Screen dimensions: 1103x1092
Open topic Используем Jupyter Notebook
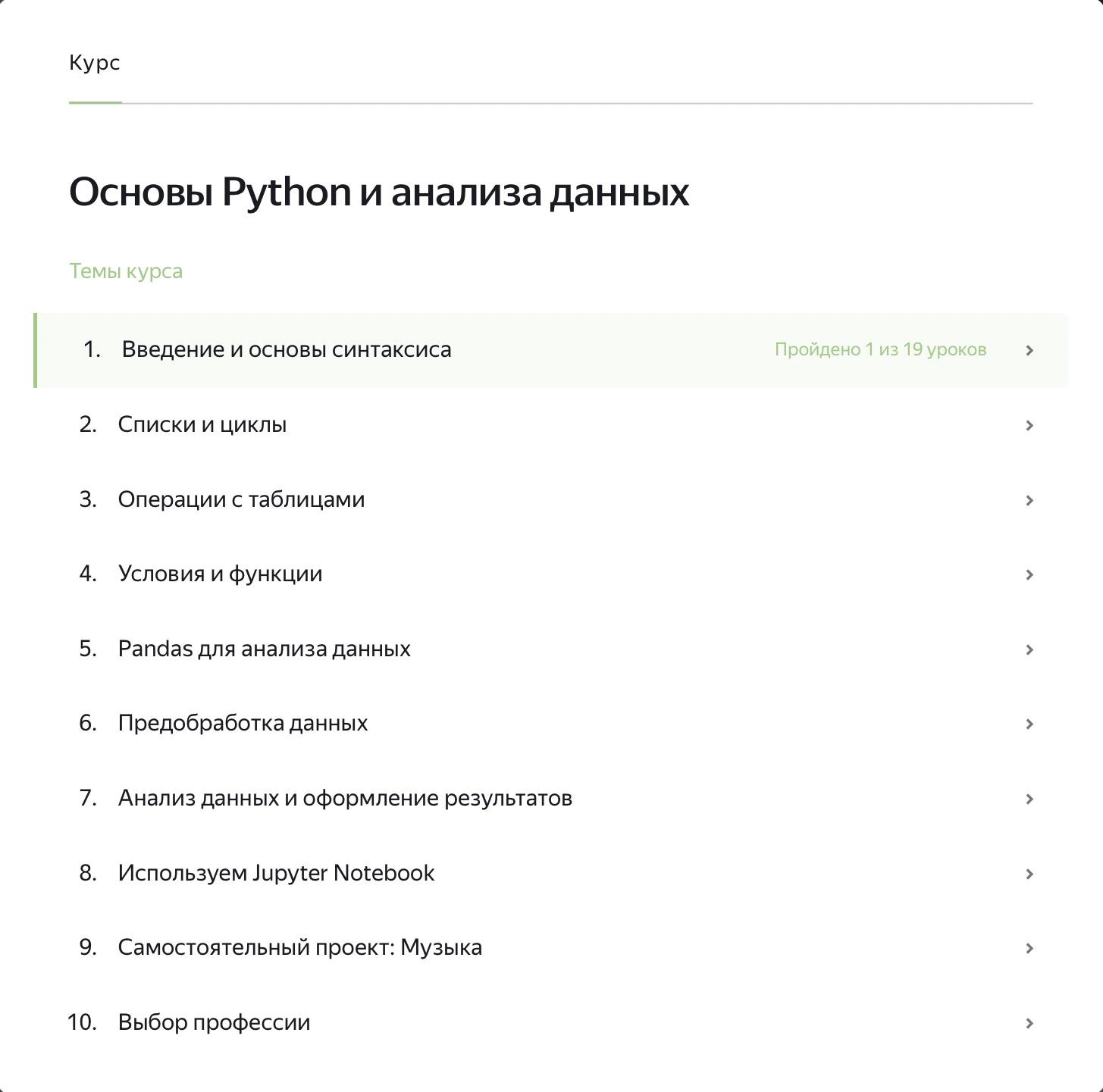[x=551, y=874]
